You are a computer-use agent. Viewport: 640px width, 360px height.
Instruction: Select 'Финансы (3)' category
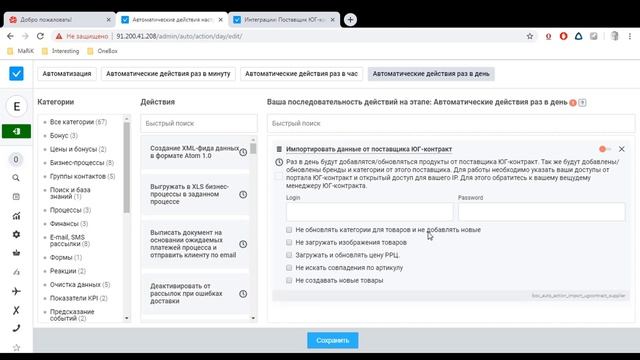69,224
